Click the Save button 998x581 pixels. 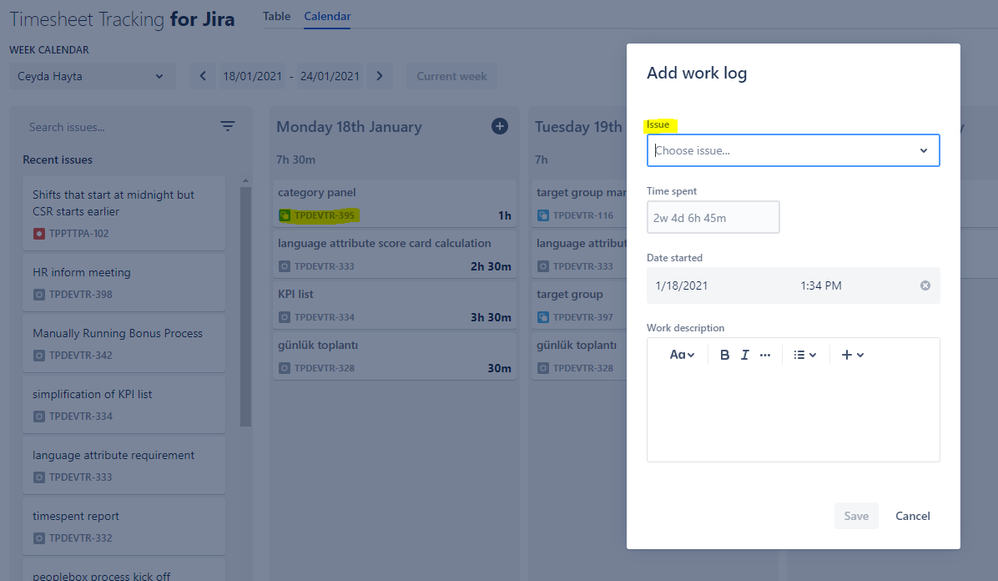coord(856,515)
